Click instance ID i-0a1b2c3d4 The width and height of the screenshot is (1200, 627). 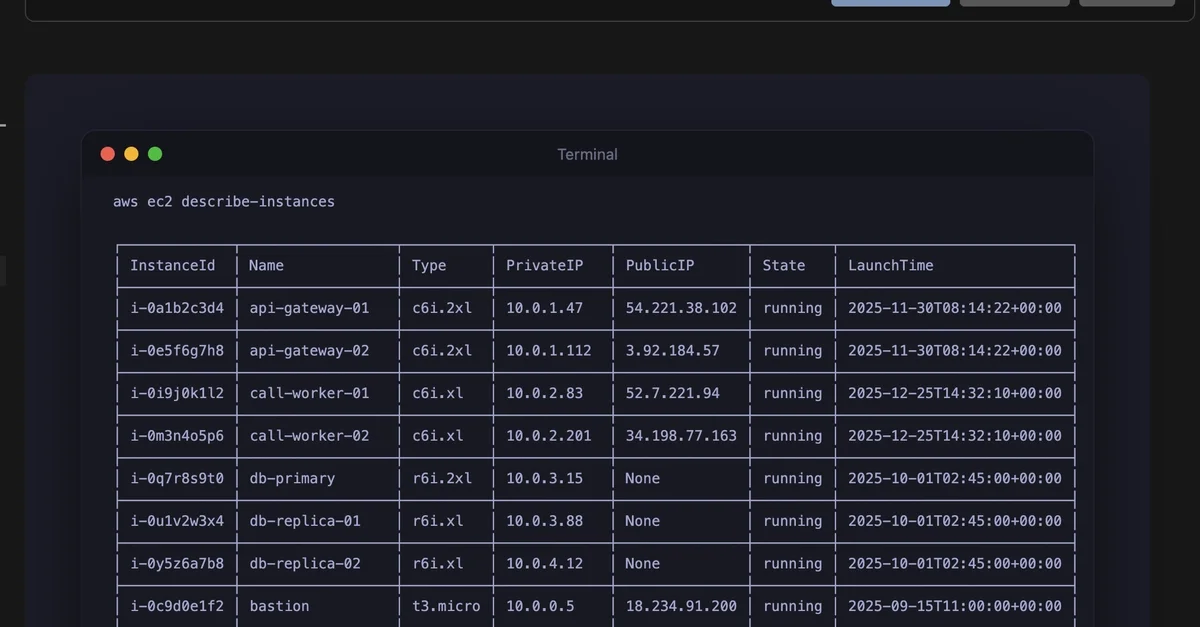coord(175,308)
